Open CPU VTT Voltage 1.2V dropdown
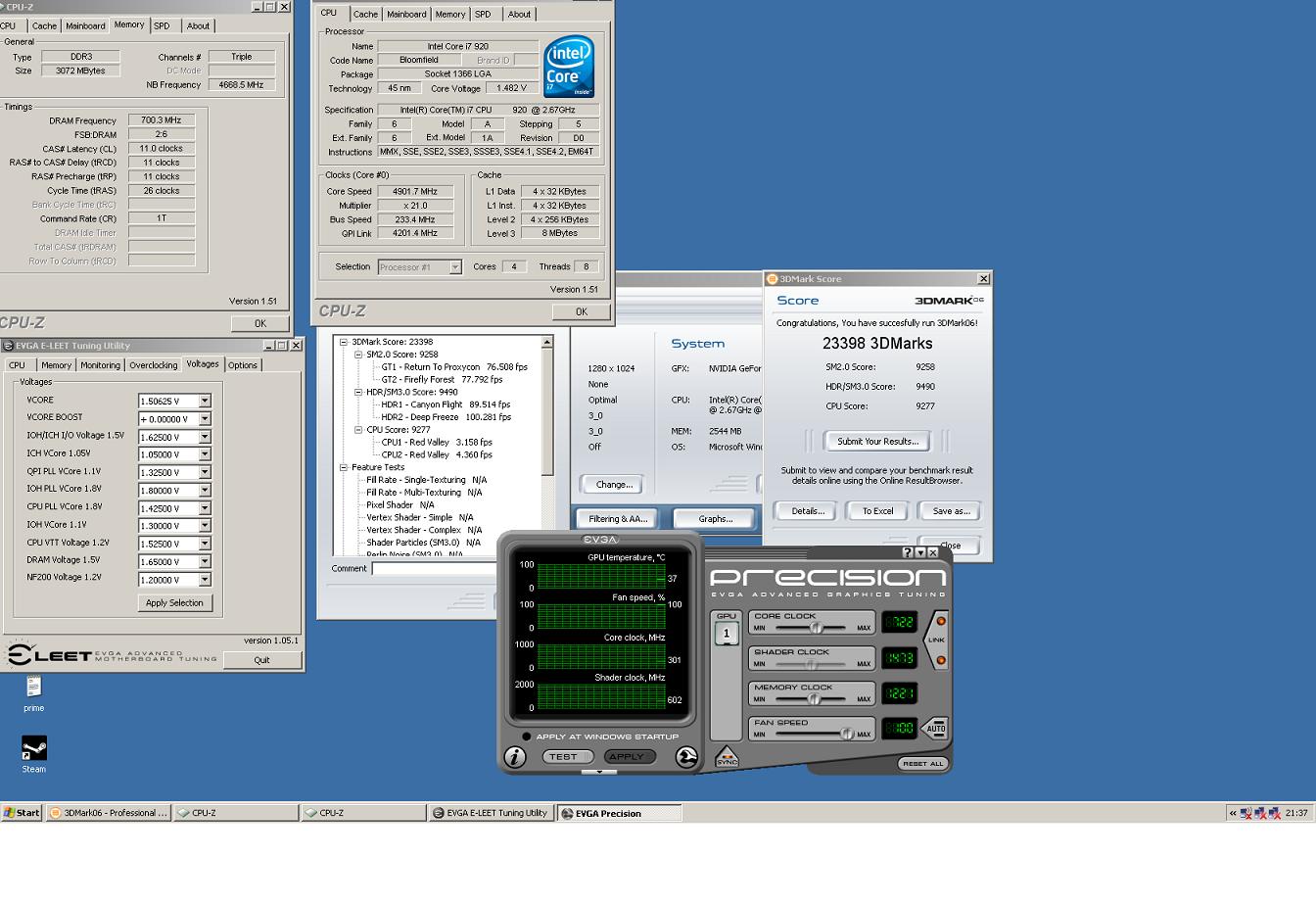This screenshot has height=903, width=1316. click(x=205, y=544)
